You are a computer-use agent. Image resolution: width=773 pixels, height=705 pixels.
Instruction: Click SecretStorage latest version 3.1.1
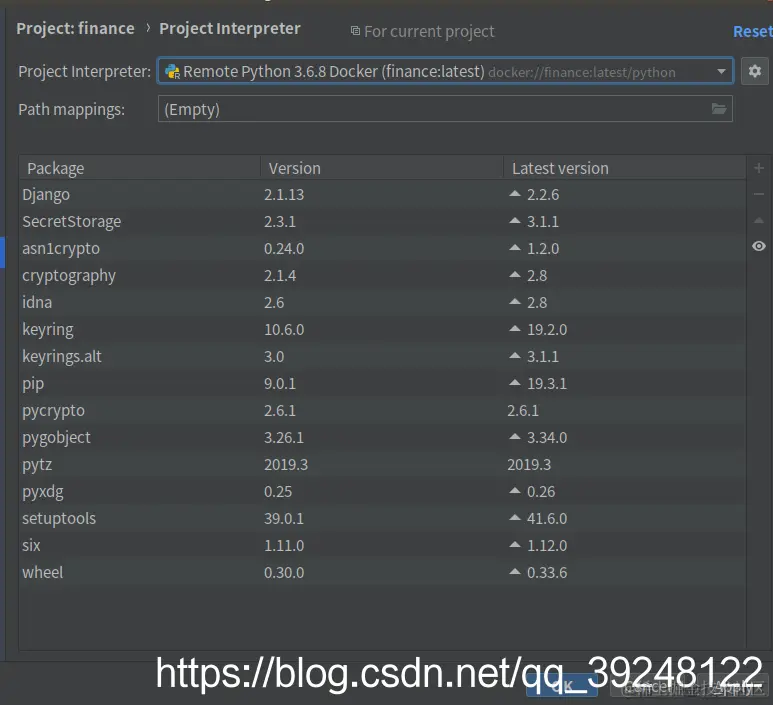[543, 222]
